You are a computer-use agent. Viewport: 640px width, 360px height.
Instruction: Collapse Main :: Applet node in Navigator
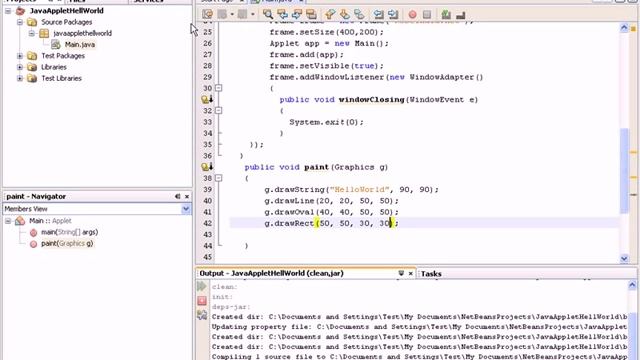click(8, 221)
